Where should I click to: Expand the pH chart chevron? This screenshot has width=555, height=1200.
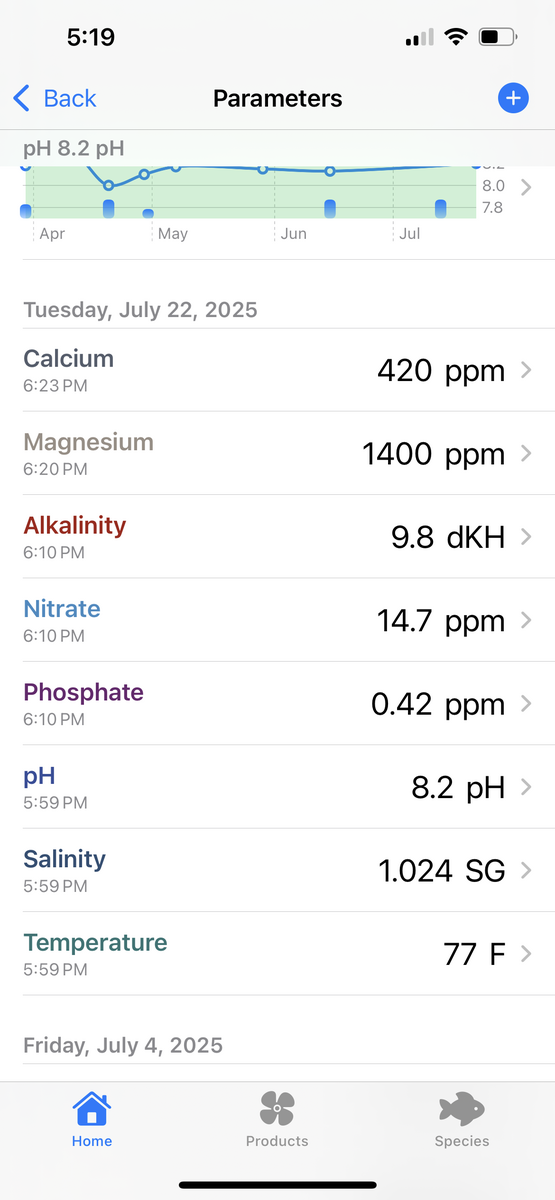click(527, 187)
